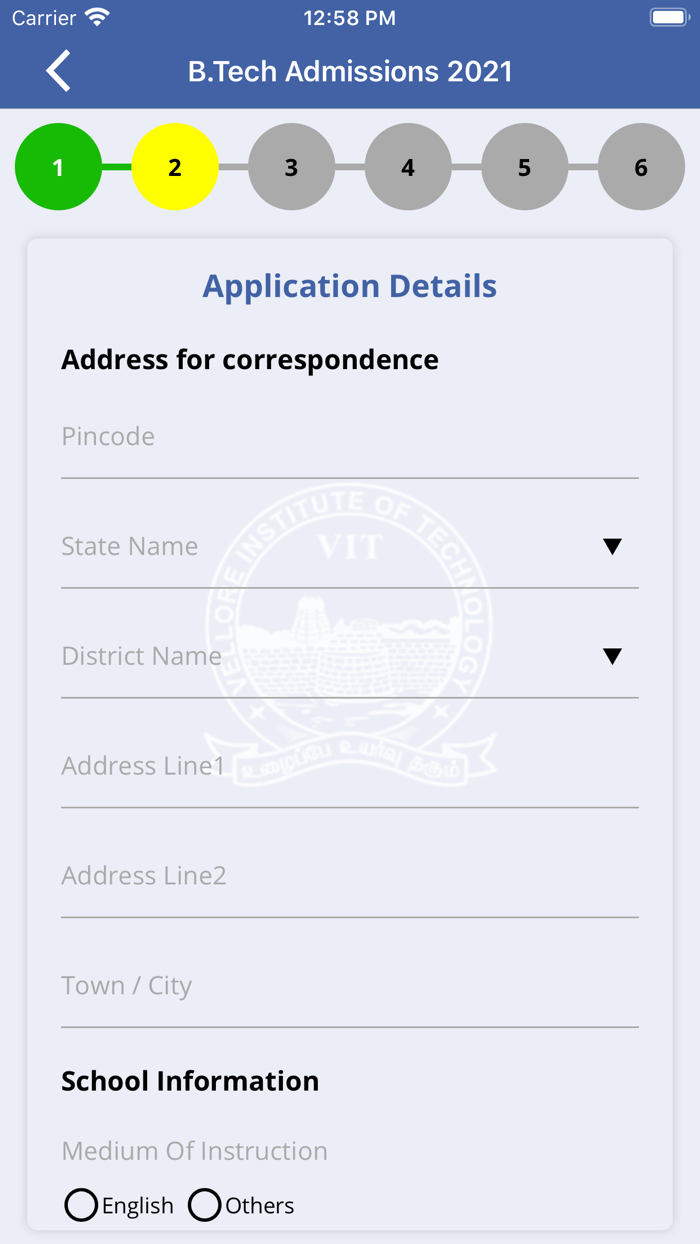Select English as medium of instruction
The image size is (700, 1244).
click(81, 1205)
